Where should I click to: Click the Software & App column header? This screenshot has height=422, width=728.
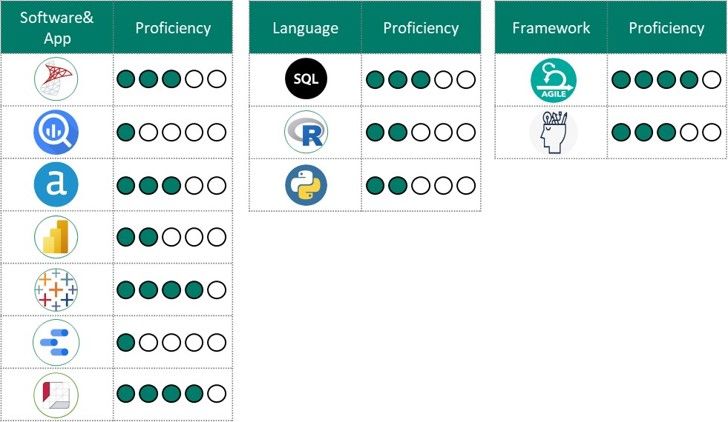[x=56, y=27]
